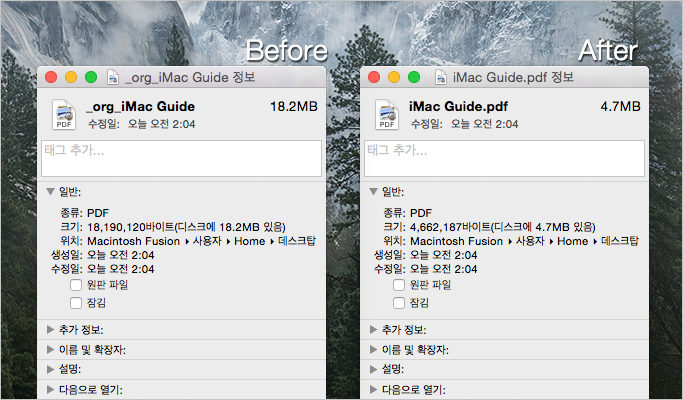Click 데스크탑 in iMac Guide.pdf location path
The image size is (683, 400).
point(620,241)
